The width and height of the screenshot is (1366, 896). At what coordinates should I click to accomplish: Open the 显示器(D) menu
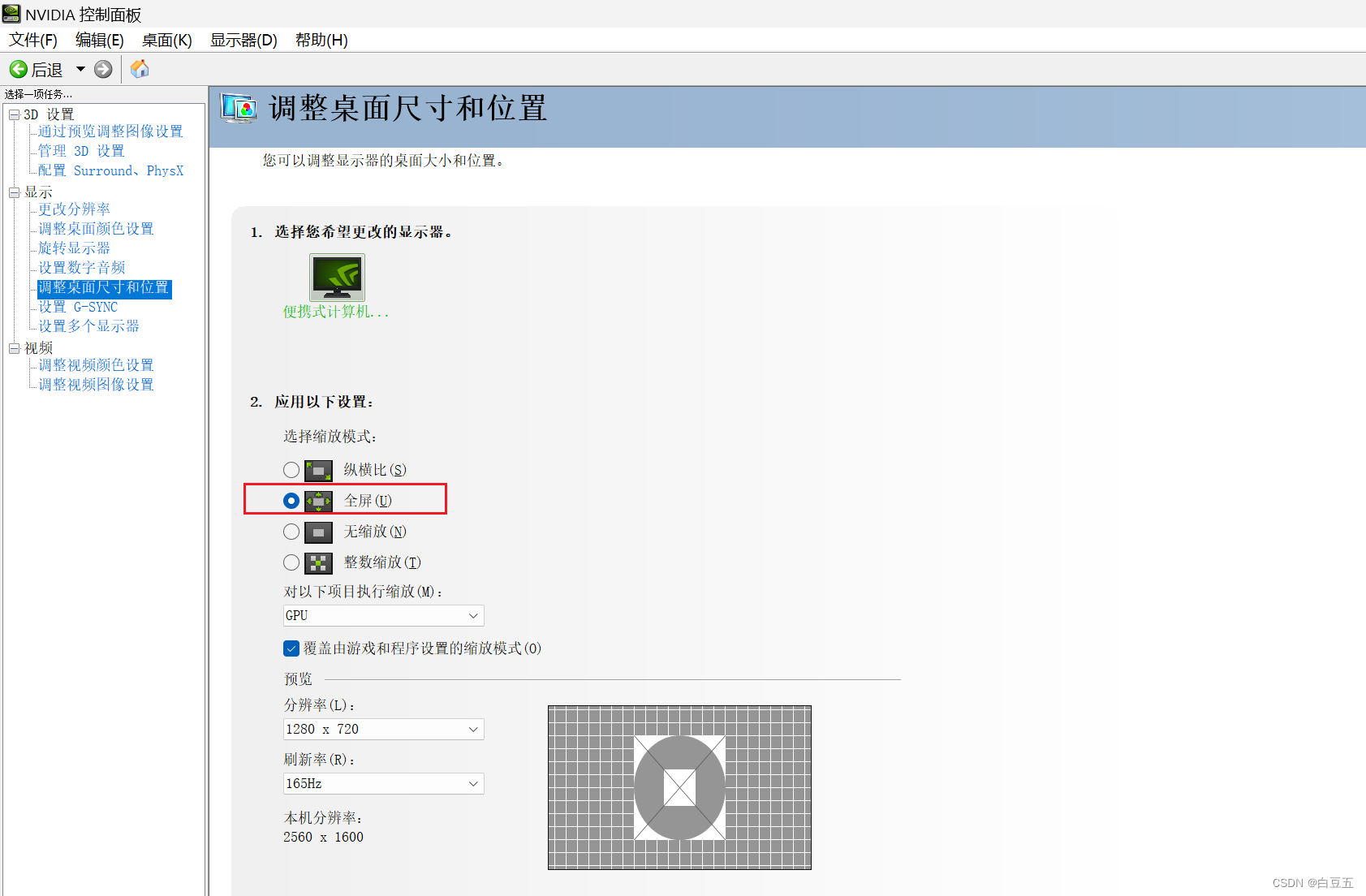point(243,40)
